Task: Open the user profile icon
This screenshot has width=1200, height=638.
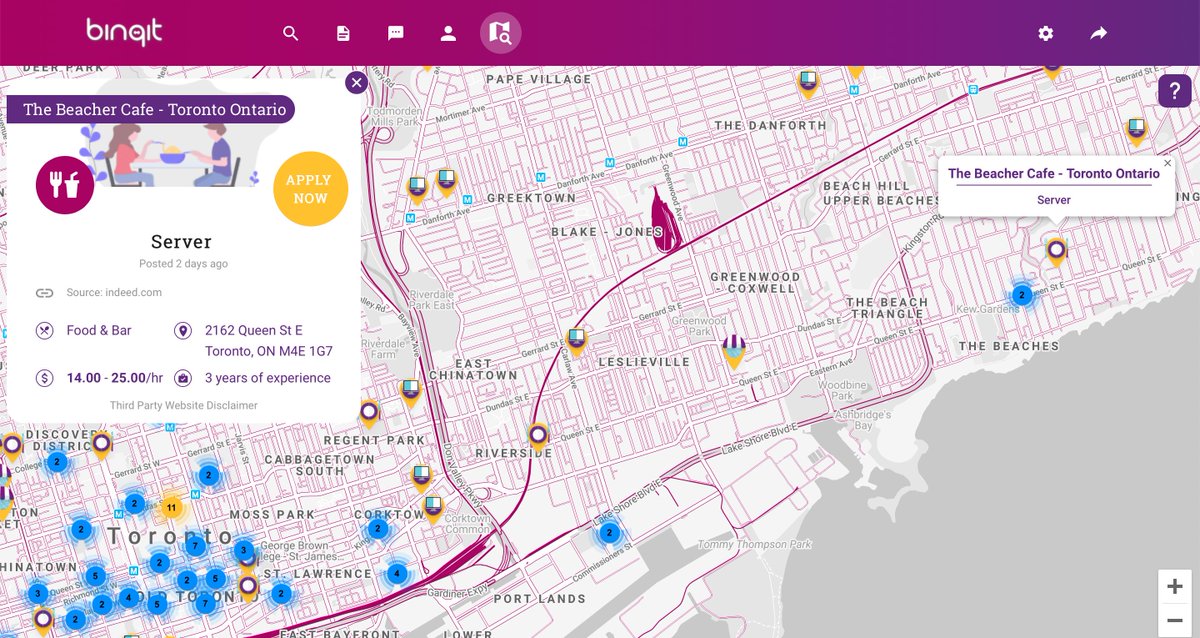Action: (x=448, y=33)
